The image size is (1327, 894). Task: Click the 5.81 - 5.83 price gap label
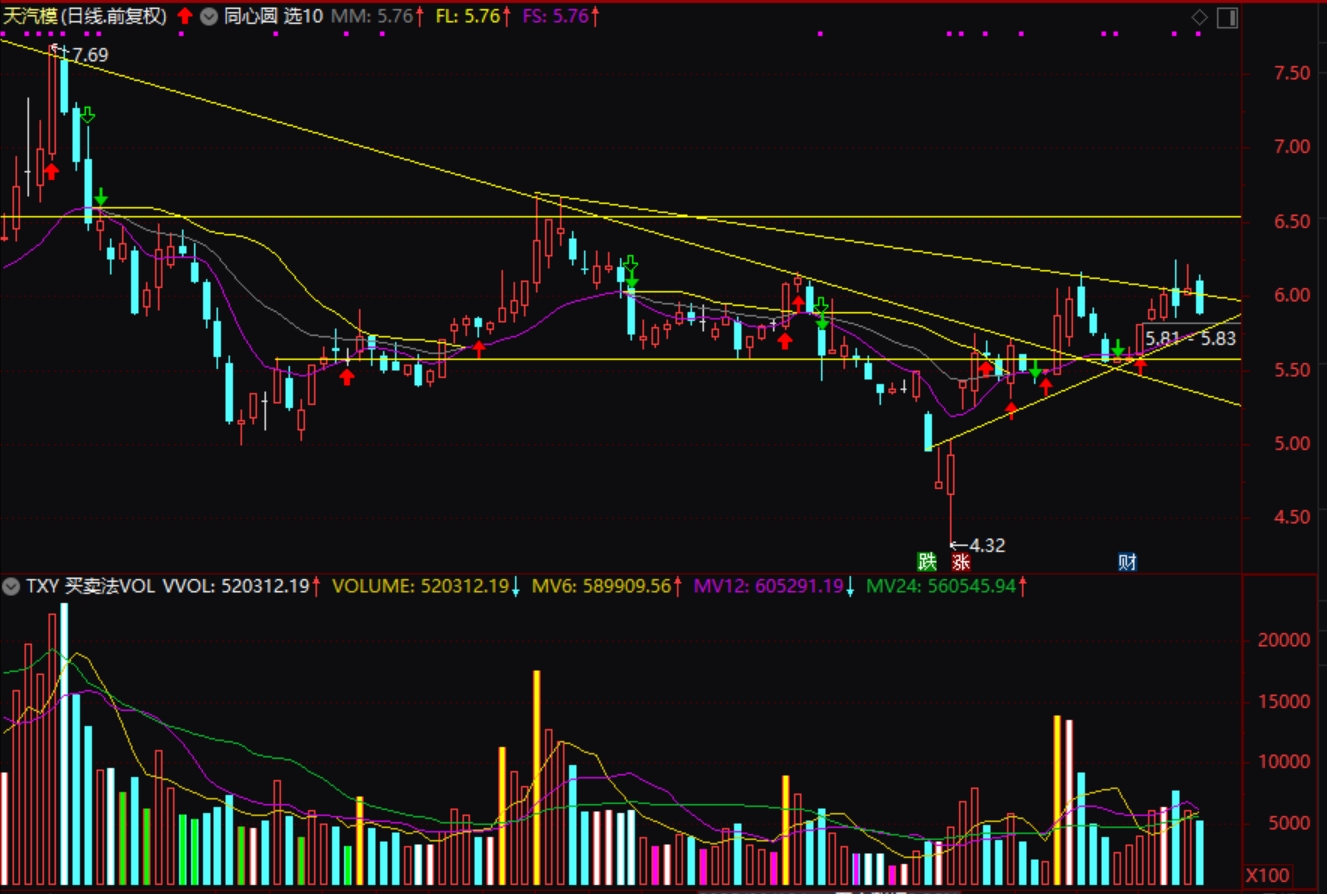[x=1190, y=338]
